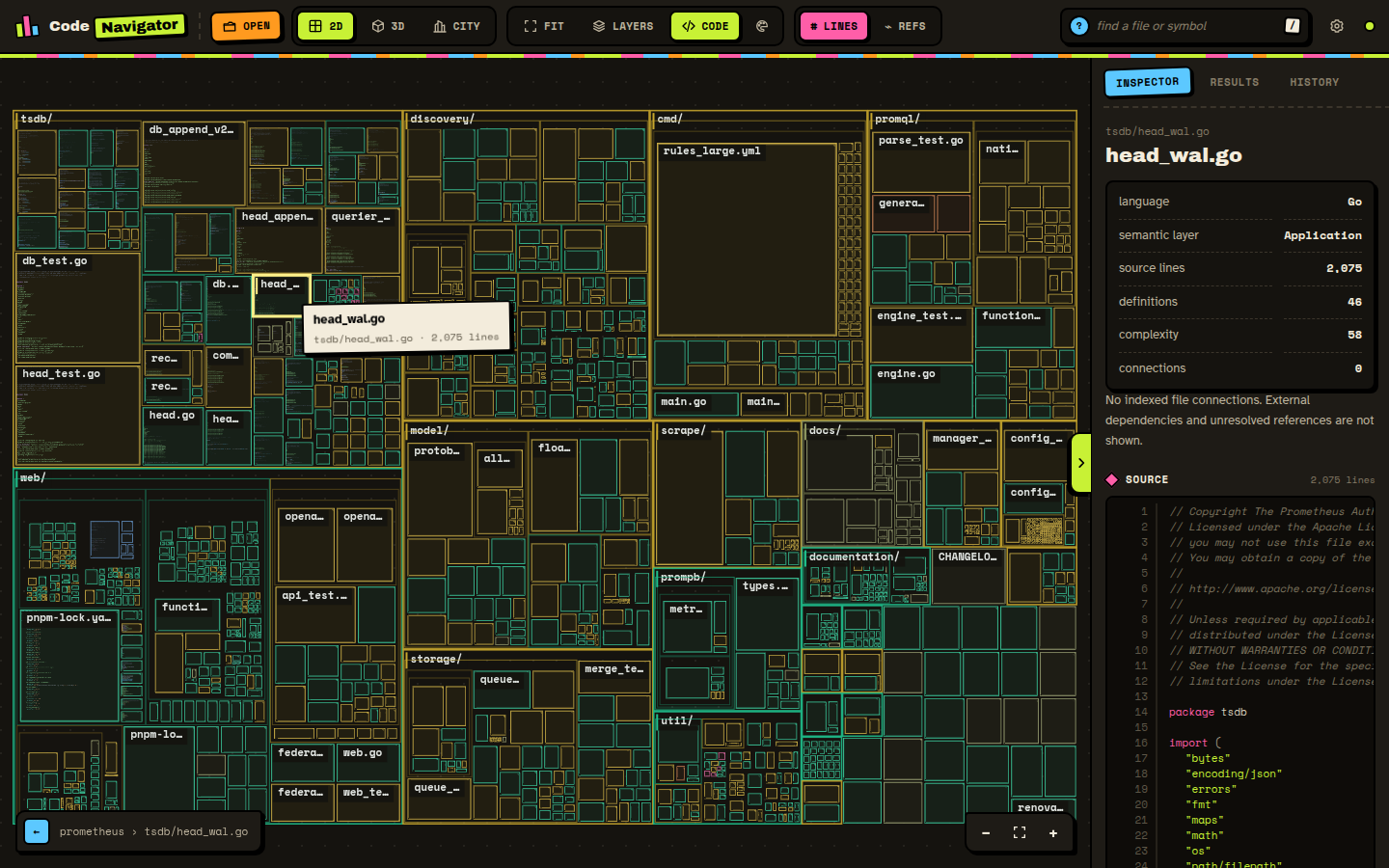Click the pnpm-lock.yaml block in web/

coord(69,665)
